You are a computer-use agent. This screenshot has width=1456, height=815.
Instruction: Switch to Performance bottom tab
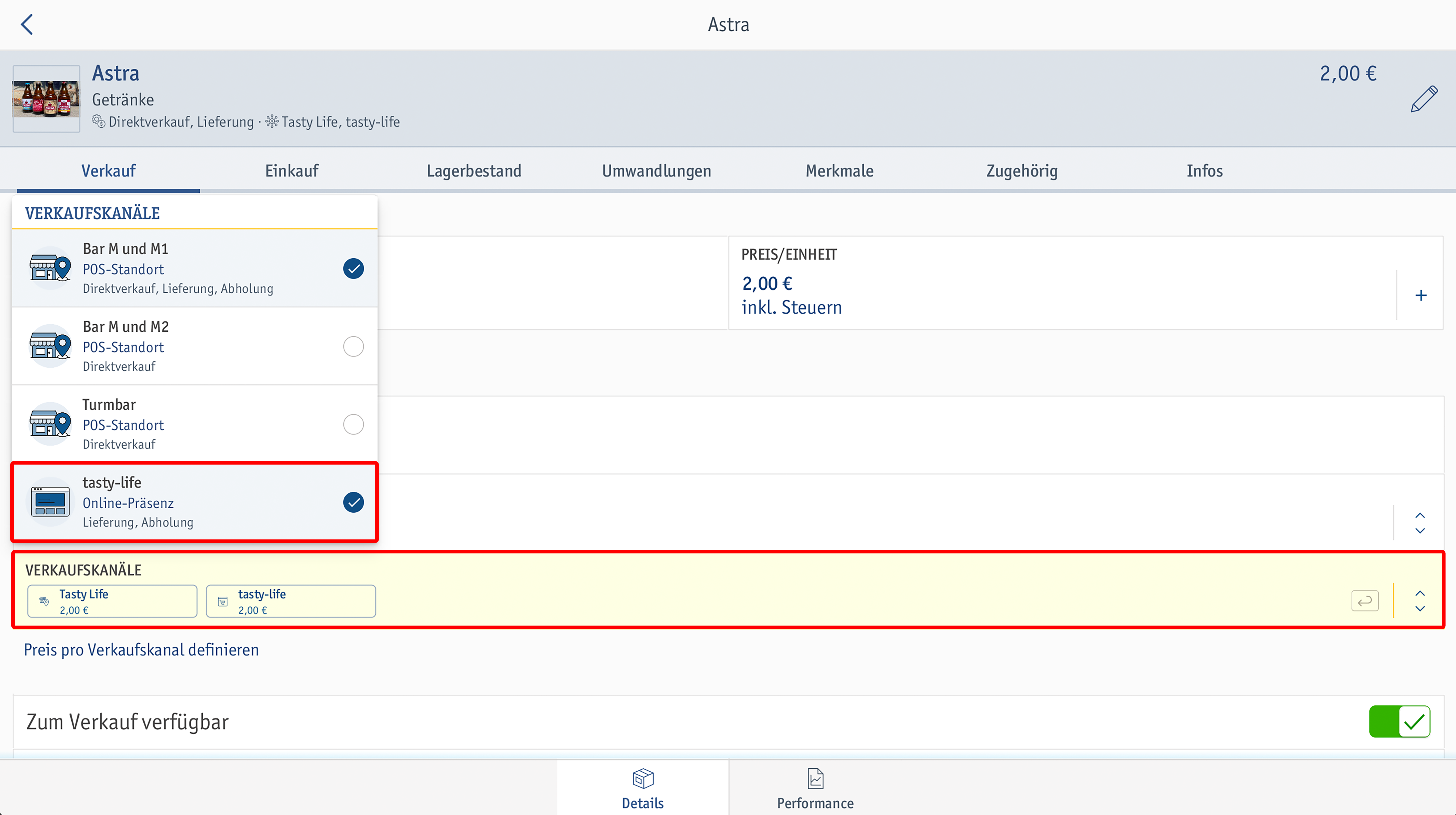pos(815,788)
